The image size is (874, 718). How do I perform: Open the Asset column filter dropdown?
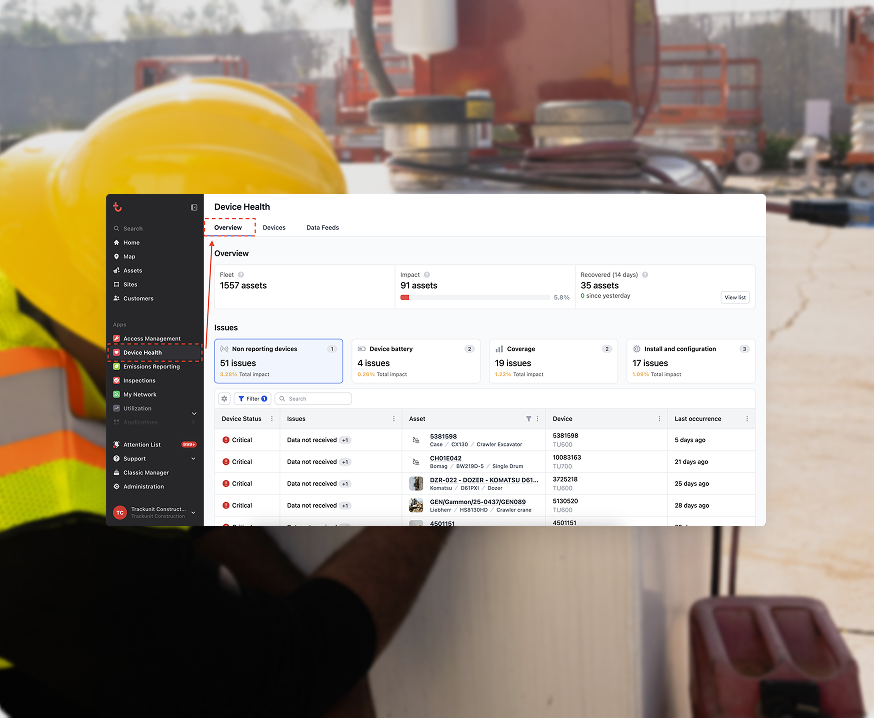click(530, 419)
